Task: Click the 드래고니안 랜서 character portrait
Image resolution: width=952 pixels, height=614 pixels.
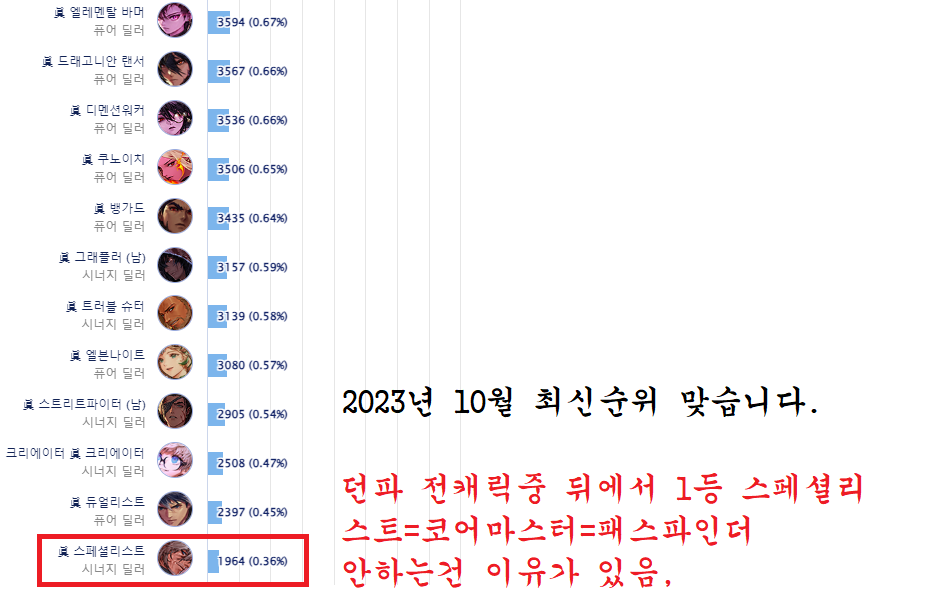Action: point(175,69)
